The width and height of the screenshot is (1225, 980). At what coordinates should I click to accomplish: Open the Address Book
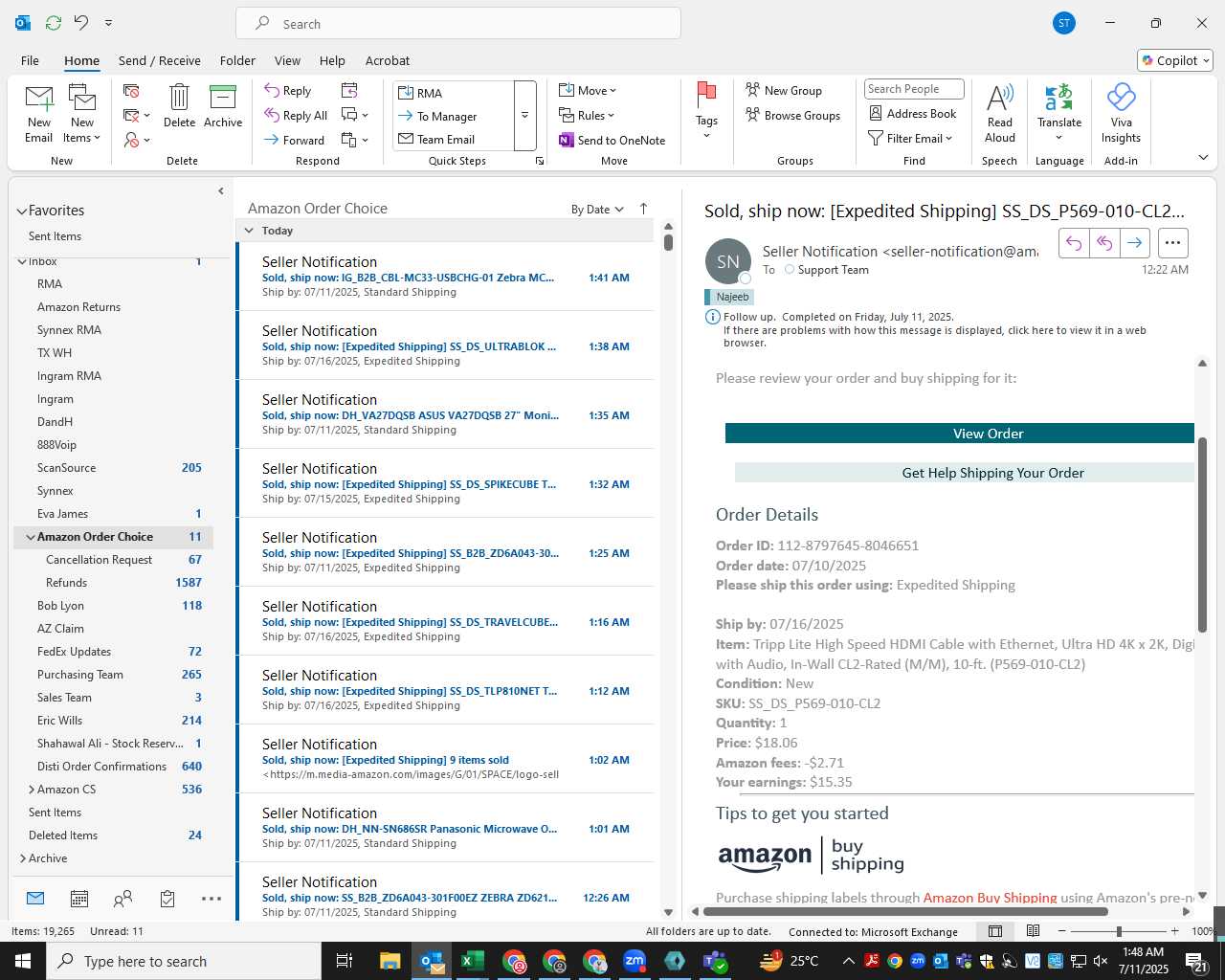[913, 113]
